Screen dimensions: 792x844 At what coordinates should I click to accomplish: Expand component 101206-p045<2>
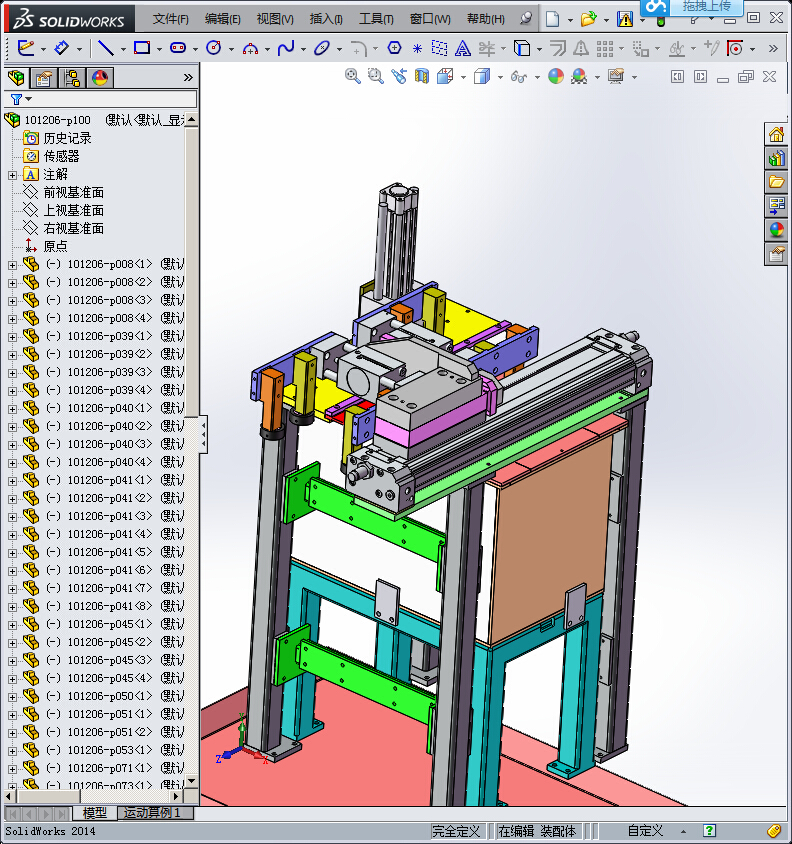pyautogui.click(x=12, y=643)
